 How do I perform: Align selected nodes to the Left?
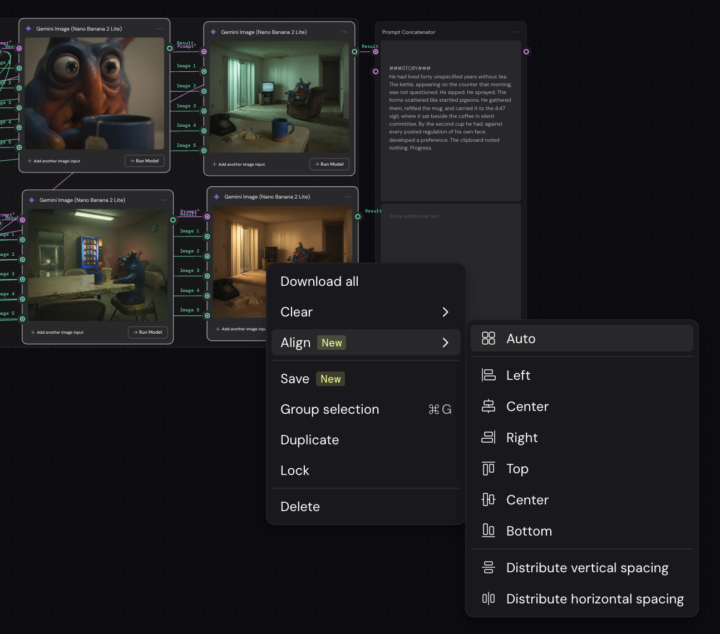582,375
